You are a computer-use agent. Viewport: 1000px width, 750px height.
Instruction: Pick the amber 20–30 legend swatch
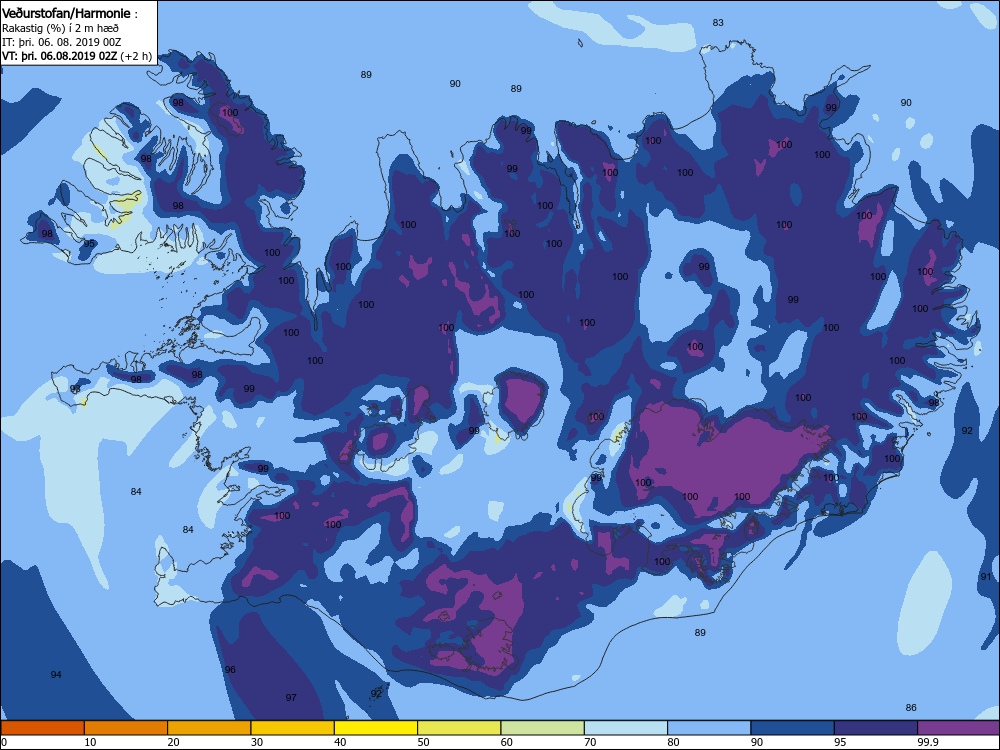click(x=209, y=728)
